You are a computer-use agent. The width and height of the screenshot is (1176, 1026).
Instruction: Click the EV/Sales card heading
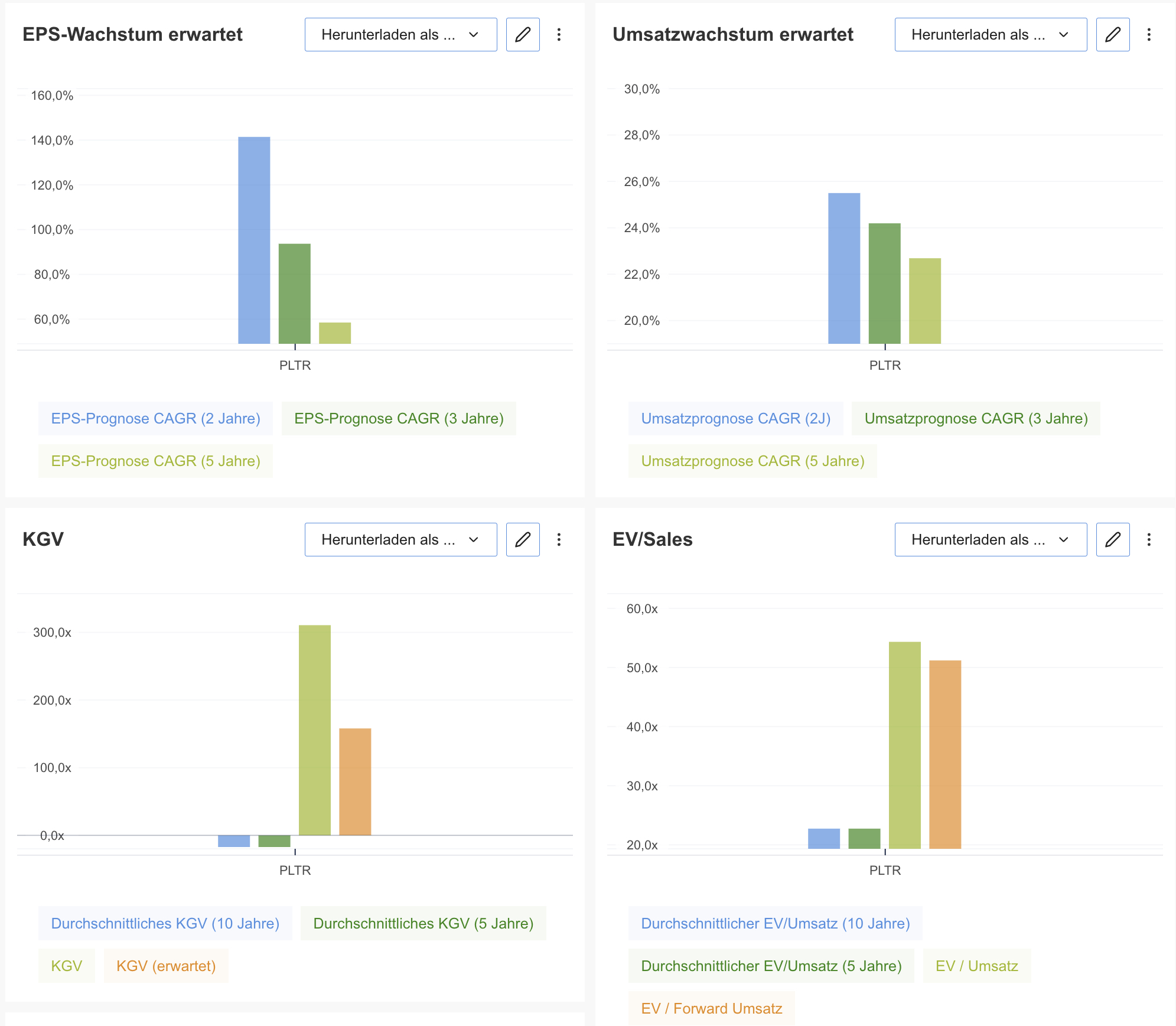652,539
